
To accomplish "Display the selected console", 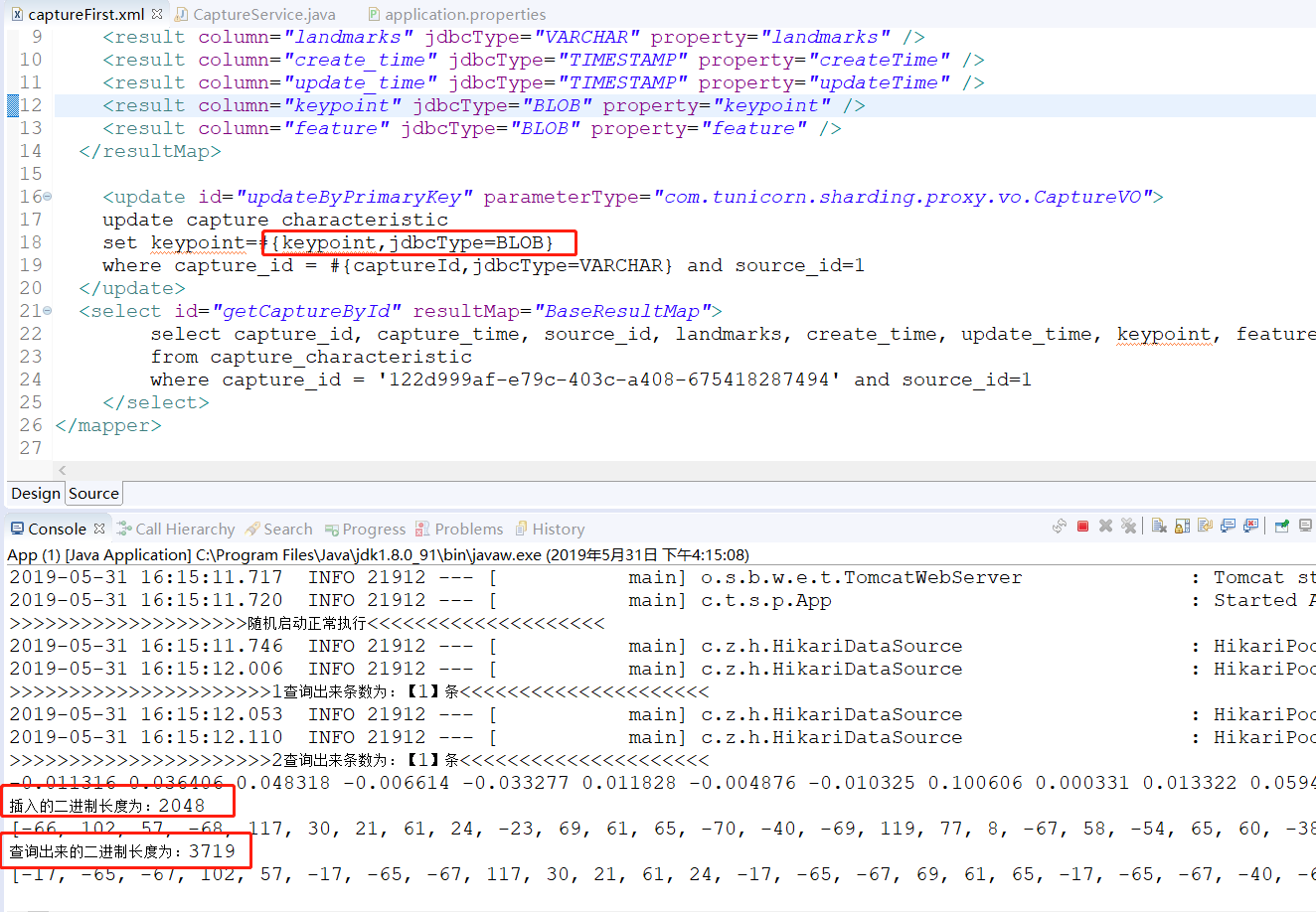I will click(x=1305, y=528).
